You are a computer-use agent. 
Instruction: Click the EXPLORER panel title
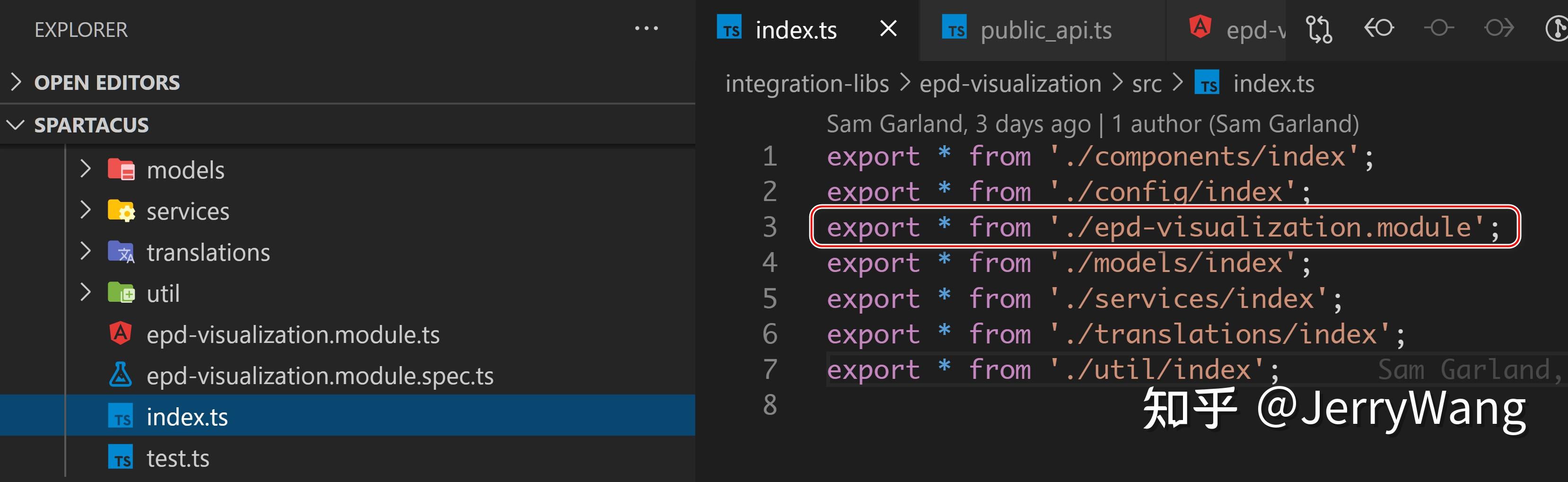[x=81, y=29]
